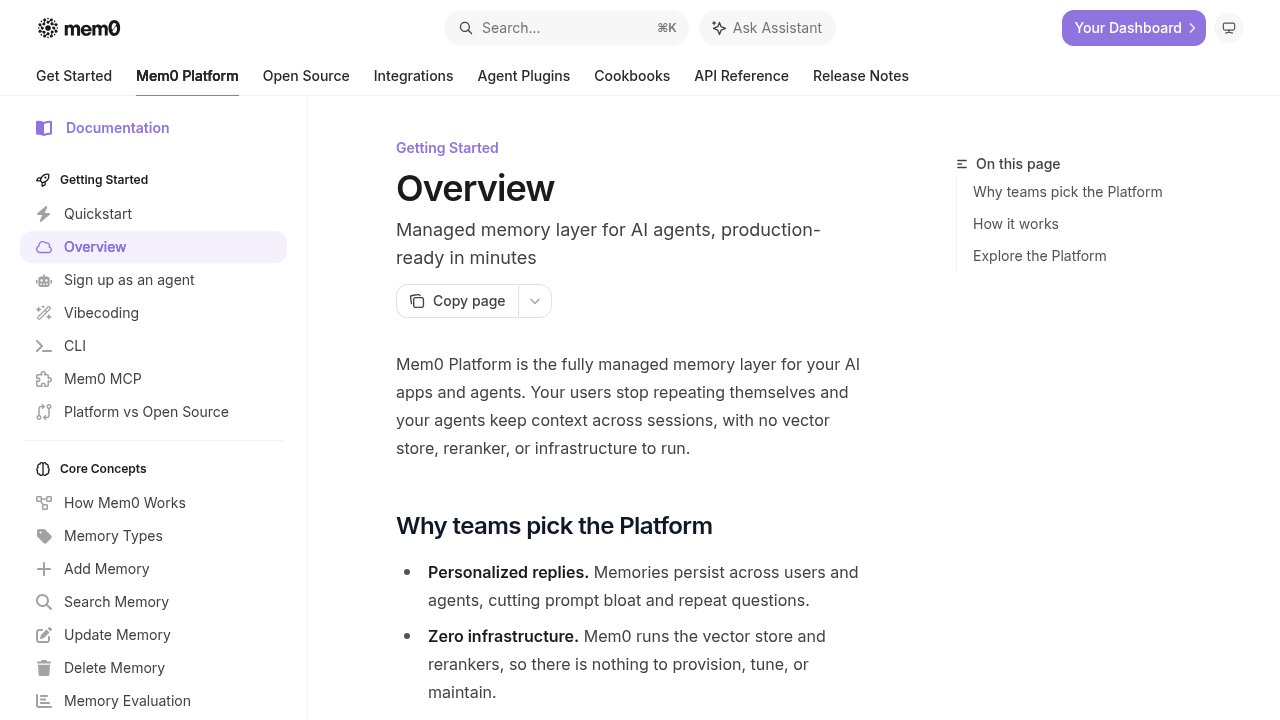Click the Overview cloud icon
Image resolution: width=1280 pixels, height=720 pixels.
pyautogui.click(x=43, y=247)
